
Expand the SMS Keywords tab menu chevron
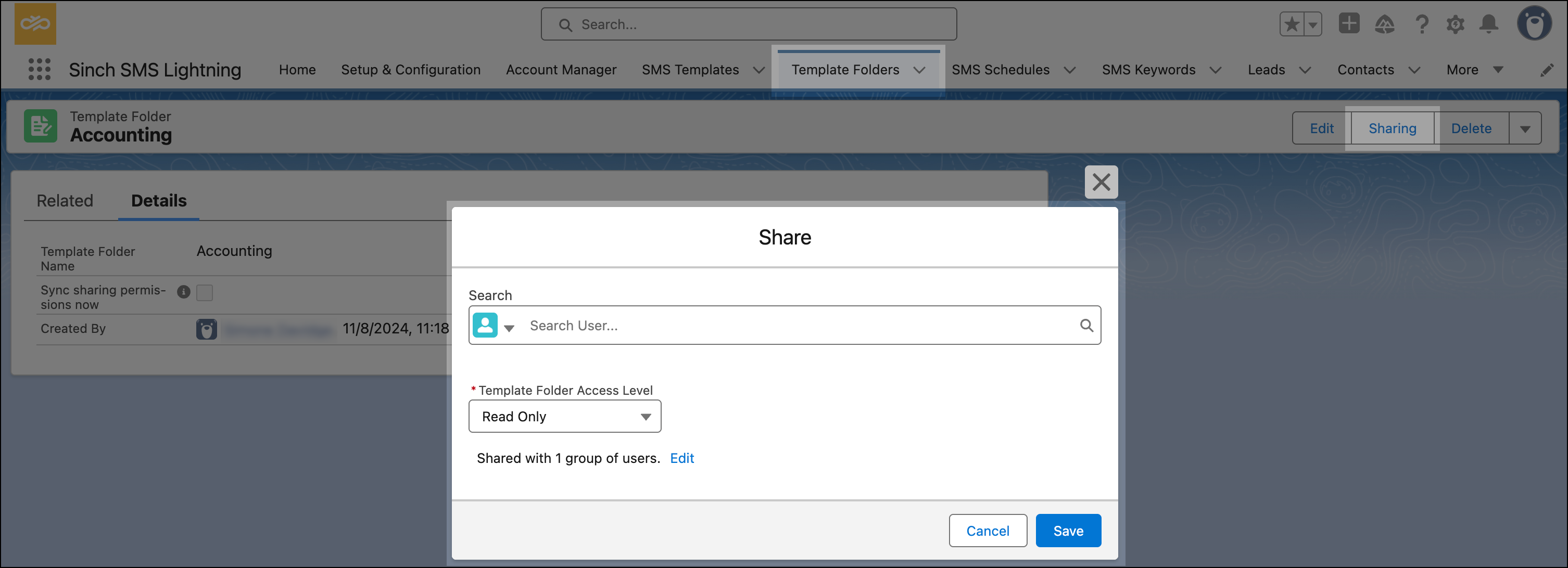(1216, 70)
